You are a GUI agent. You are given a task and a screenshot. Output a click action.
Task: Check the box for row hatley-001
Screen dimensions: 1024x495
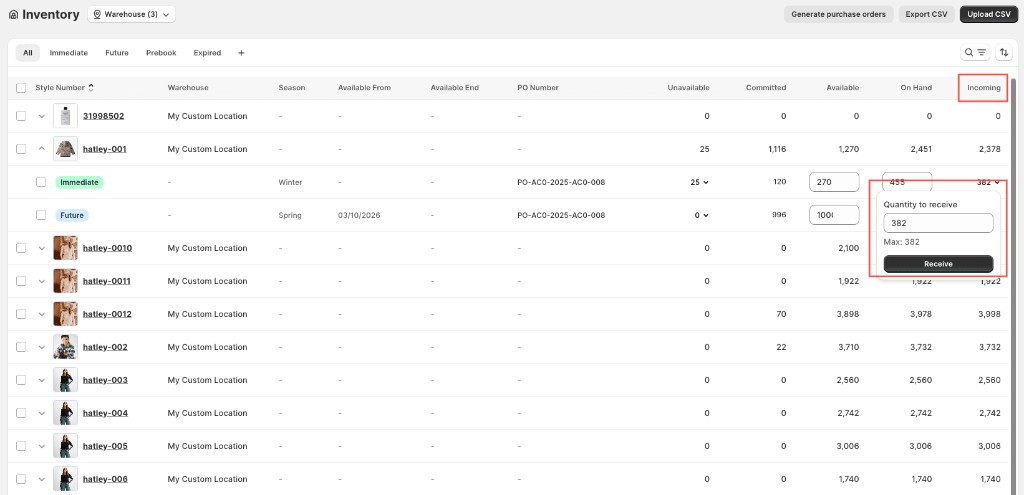coord(21,149)
